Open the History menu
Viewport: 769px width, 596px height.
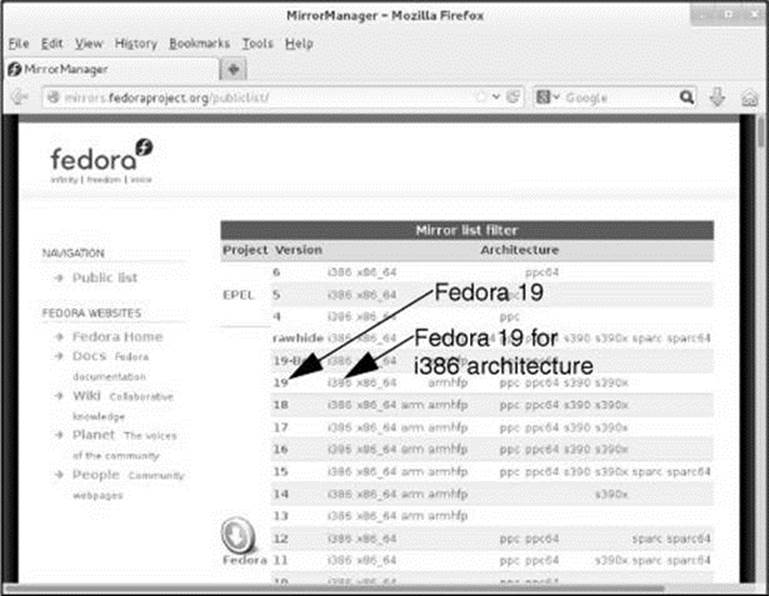136,44
